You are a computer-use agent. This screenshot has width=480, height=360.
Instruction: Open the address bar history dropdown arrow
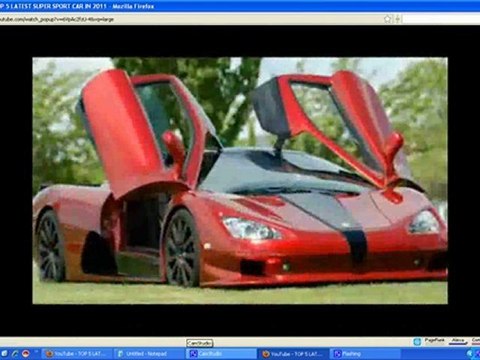398,19
